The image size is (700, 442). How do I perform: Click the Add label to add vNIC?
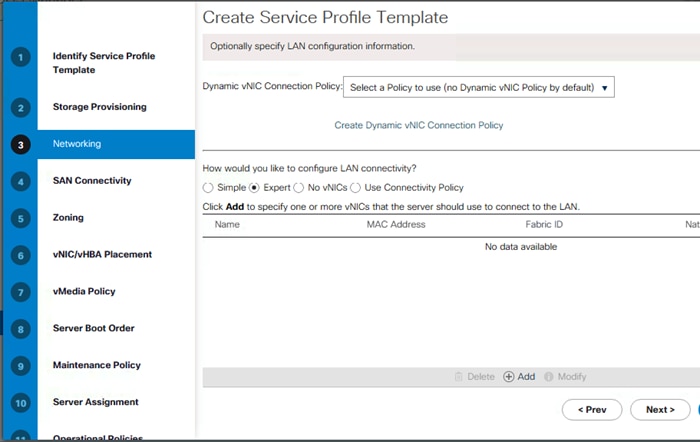526,377
